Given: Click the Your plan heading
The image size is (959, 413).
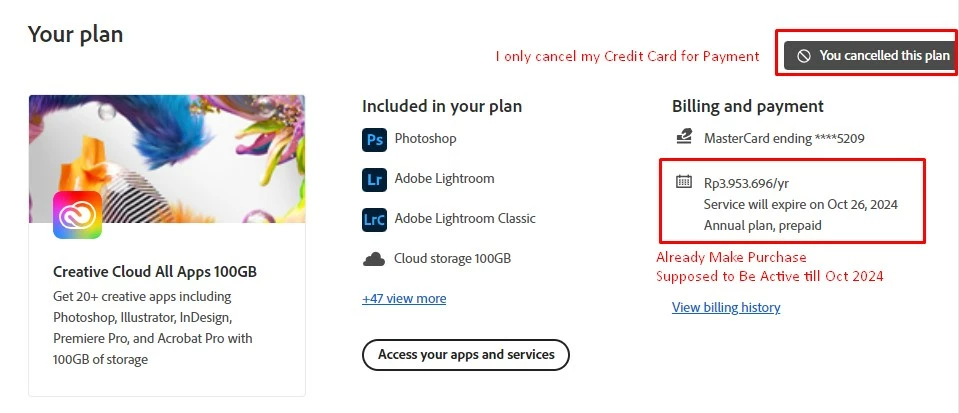Looking at the screenshot, I should (75, 34).
